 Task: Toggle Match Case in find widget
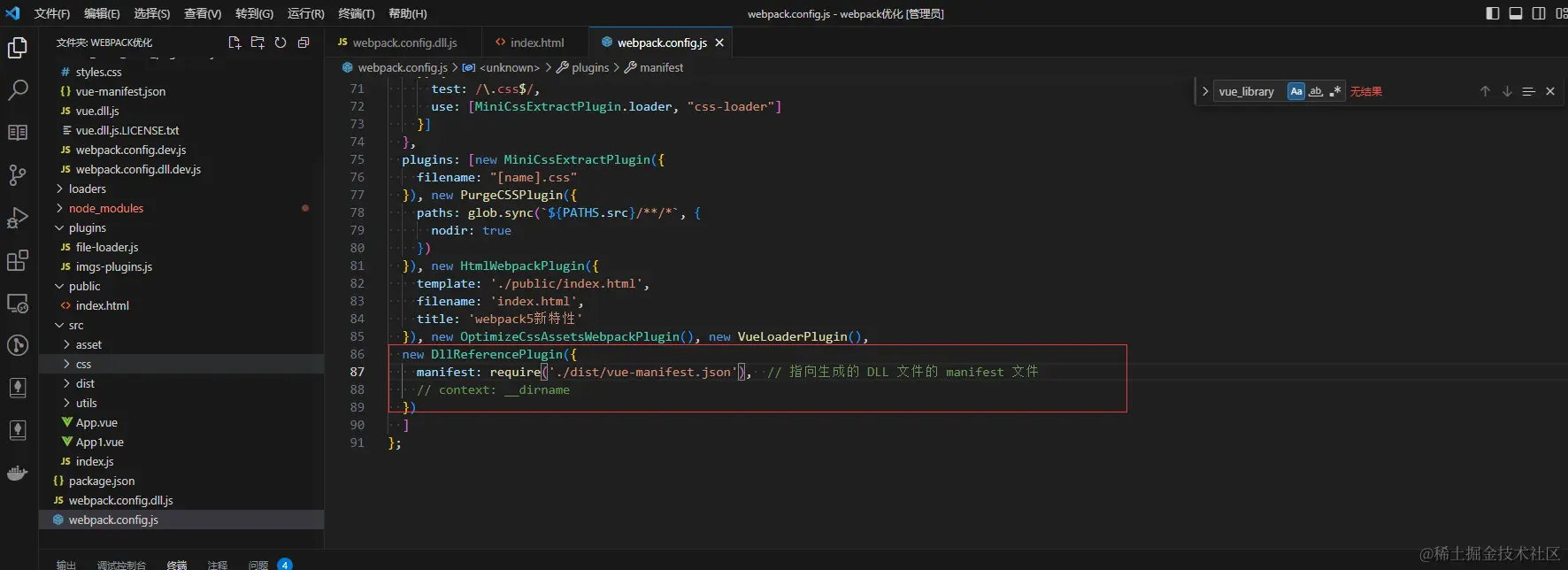tap(1296, 91)
